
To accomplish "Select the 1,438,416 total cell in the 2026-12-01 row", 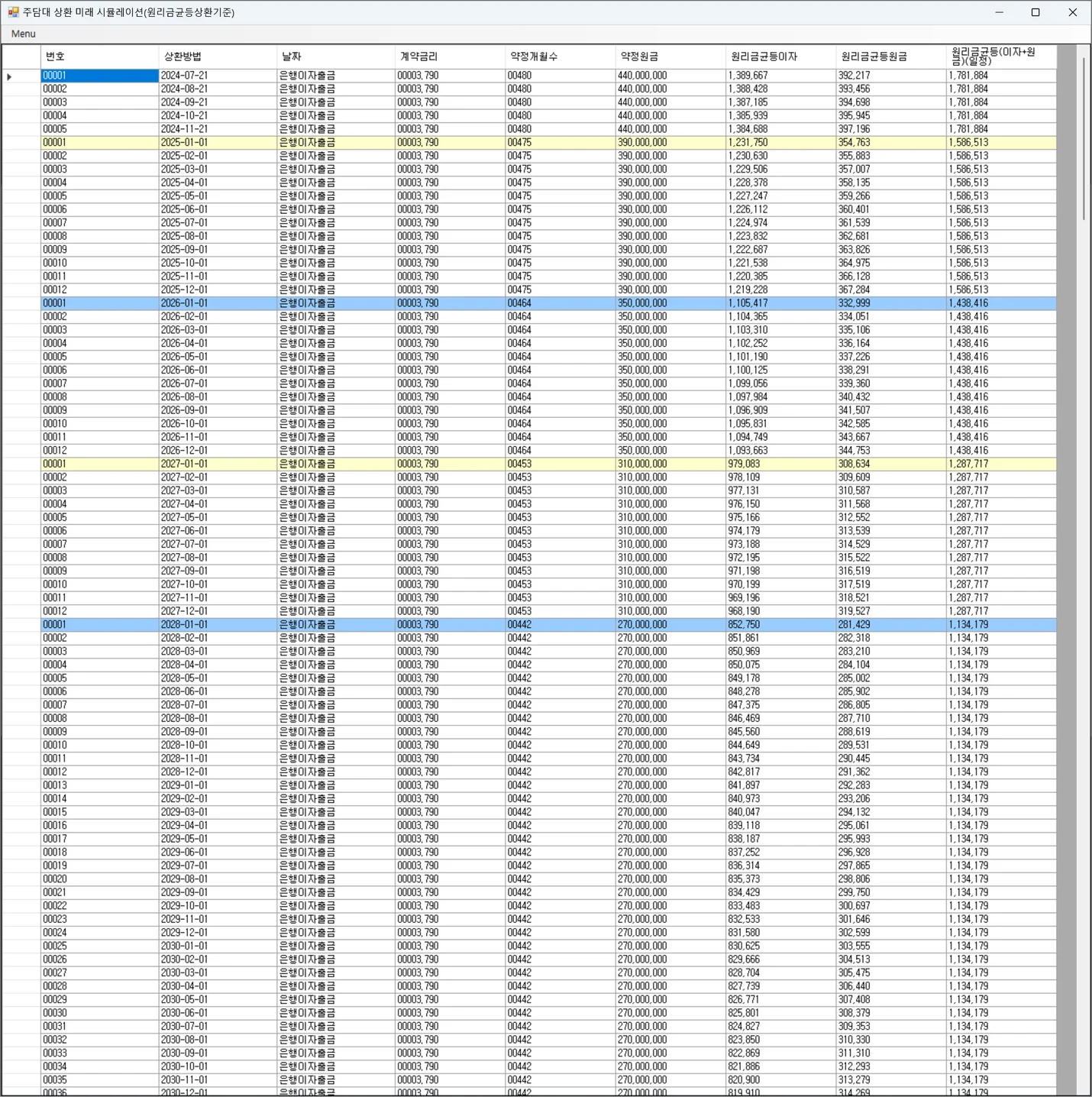I will coord(1001,451).
